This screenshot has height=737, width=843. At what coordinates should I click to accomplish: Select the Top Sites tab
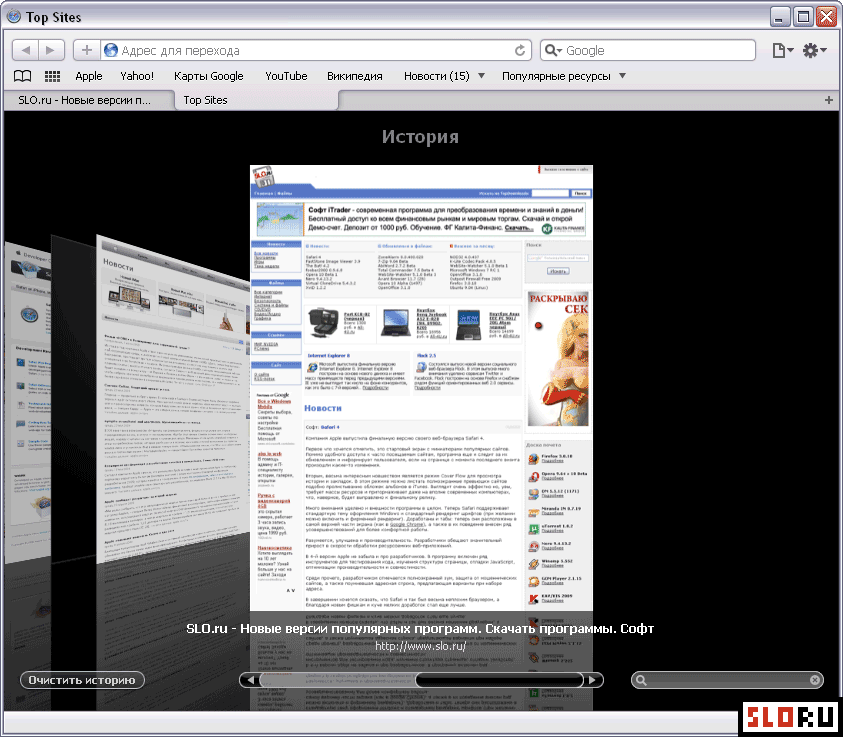(257, 100)
